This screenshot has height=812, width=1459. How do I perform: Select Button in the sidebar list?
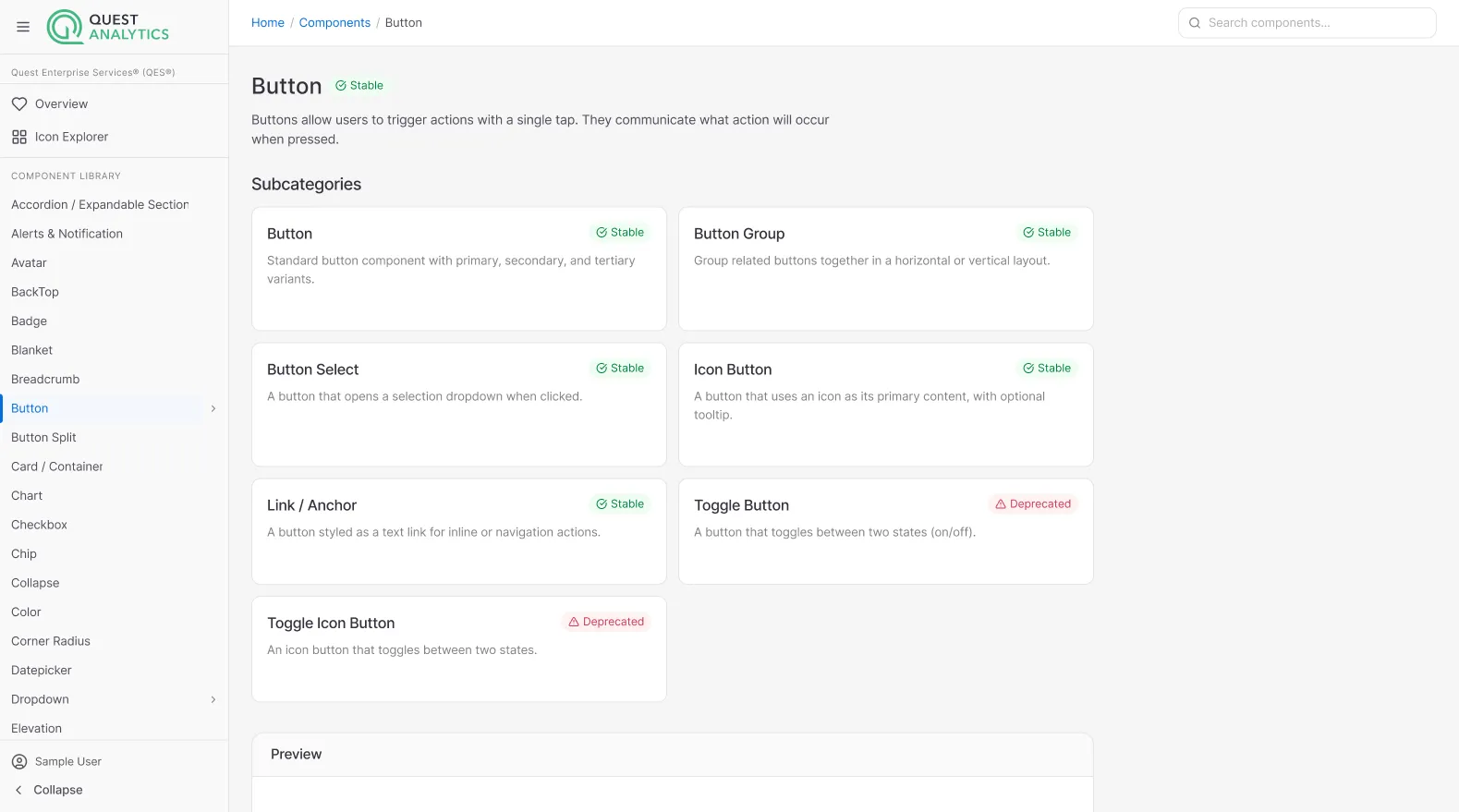(103, 408)
